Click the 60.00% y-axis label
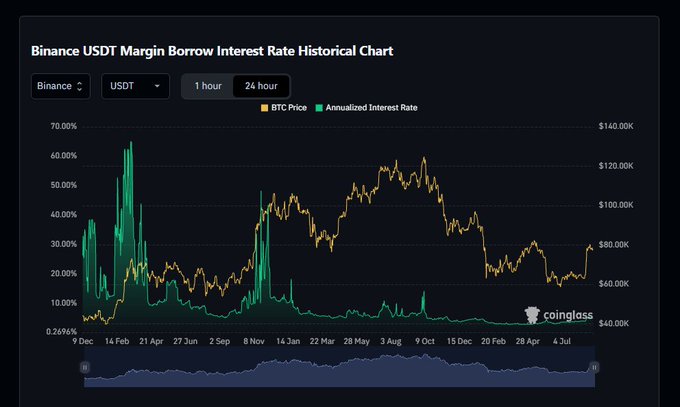 pyautogui.click(x=63, y=156)
